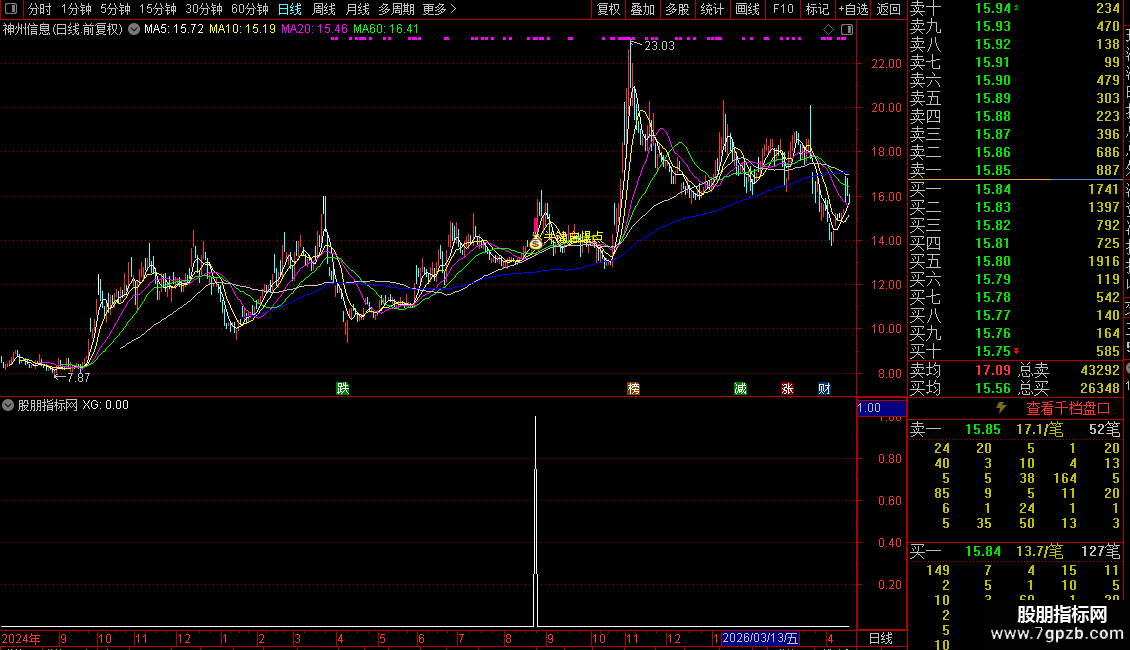Click the gold coin marker on chart

tap(536, 242)
